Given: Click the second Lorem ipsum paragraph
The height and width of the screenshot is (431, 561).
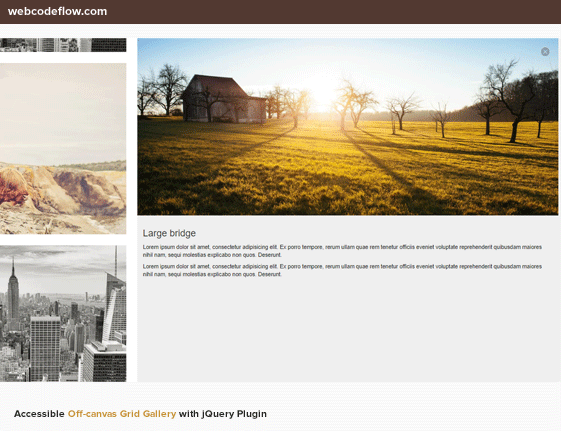Looking at the screenshot, I should pyautogui.click(x=342, y=270).
